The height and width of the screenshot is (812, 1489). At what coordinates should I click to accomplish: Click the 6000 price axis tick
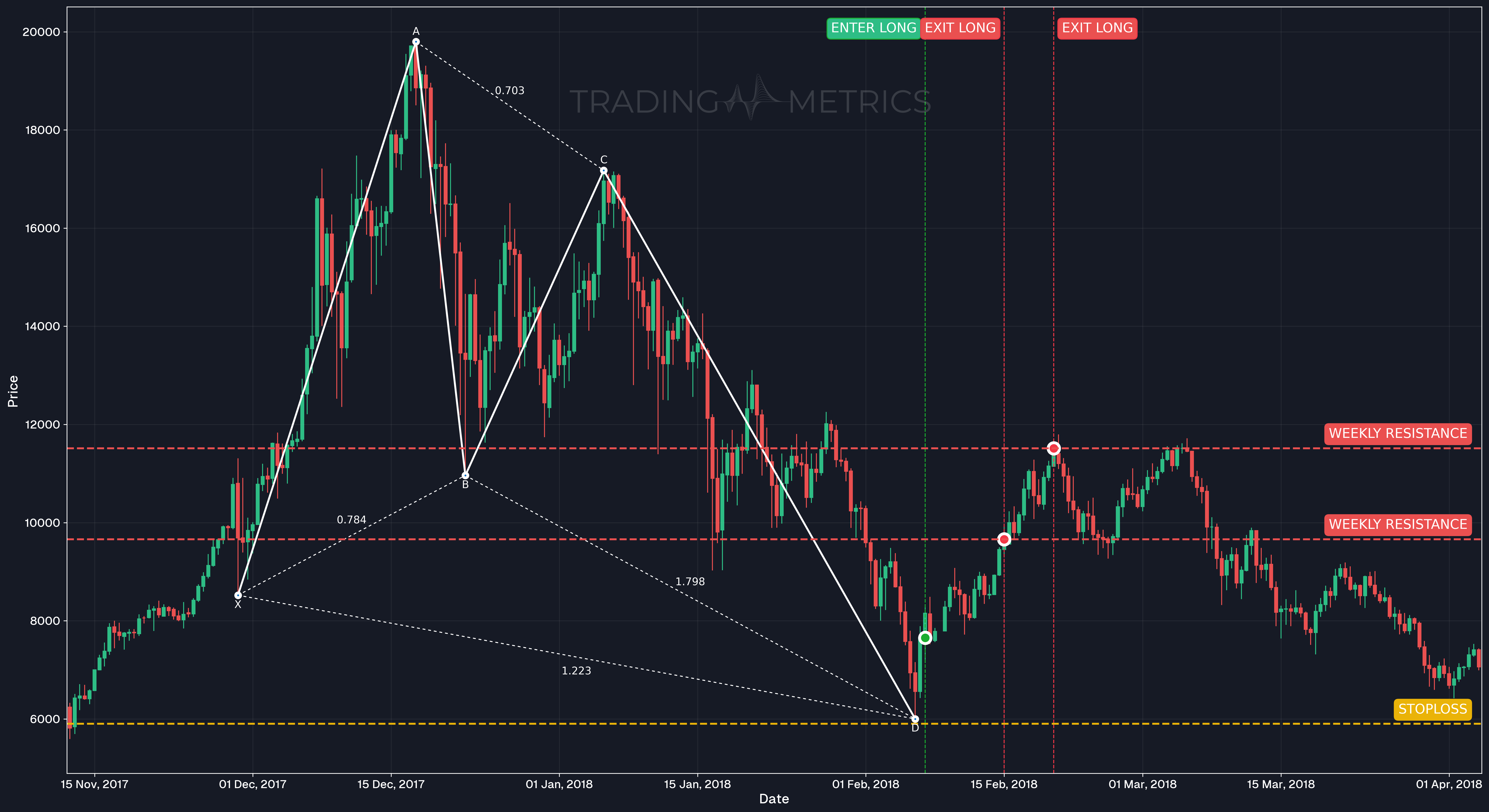(x=45, y=719)
